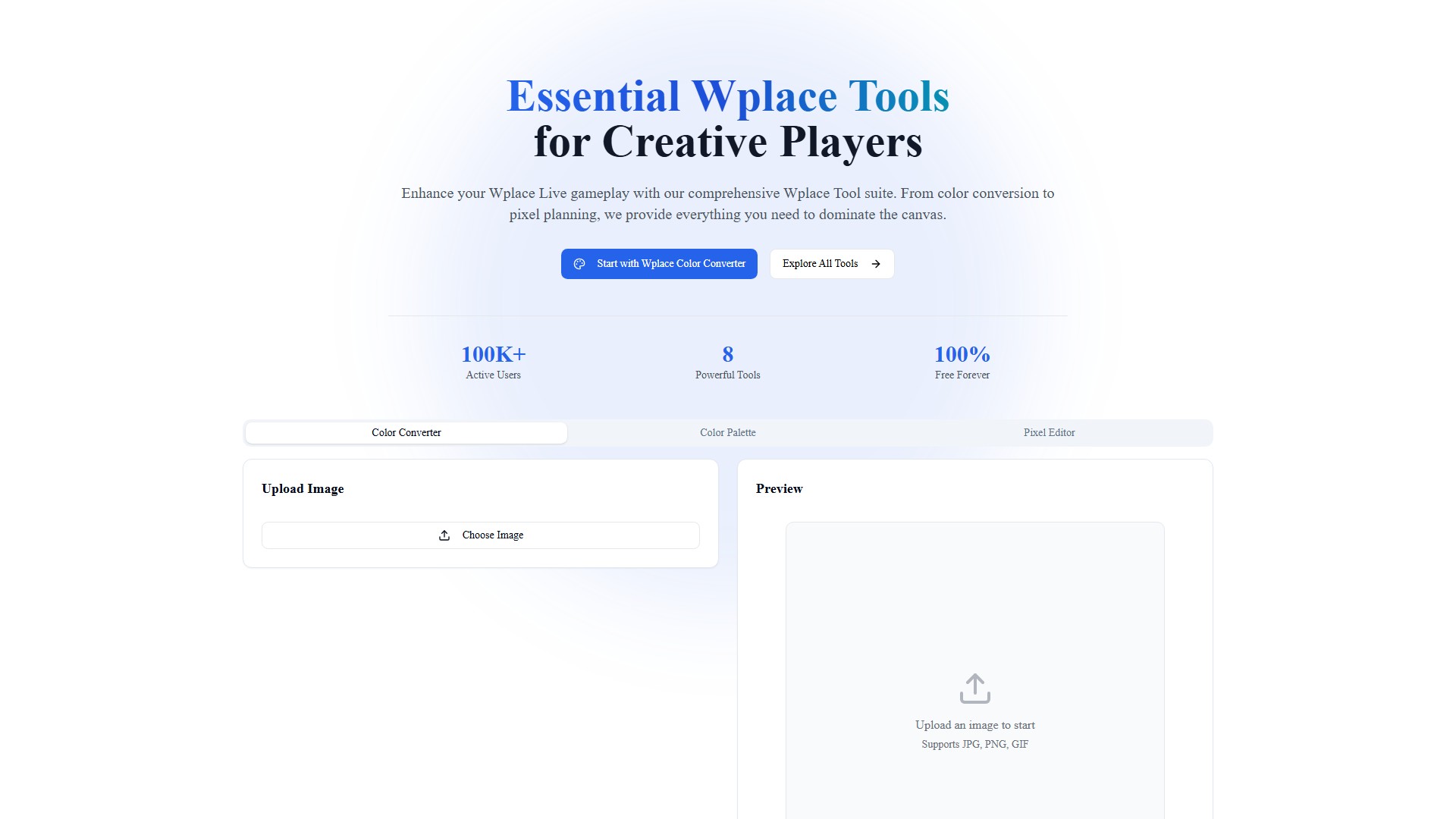Image resolution: width=1456 pixels, height=819 pixels.
Task: Click the 'for Creative Players' heading line
Action: (727, 142)
